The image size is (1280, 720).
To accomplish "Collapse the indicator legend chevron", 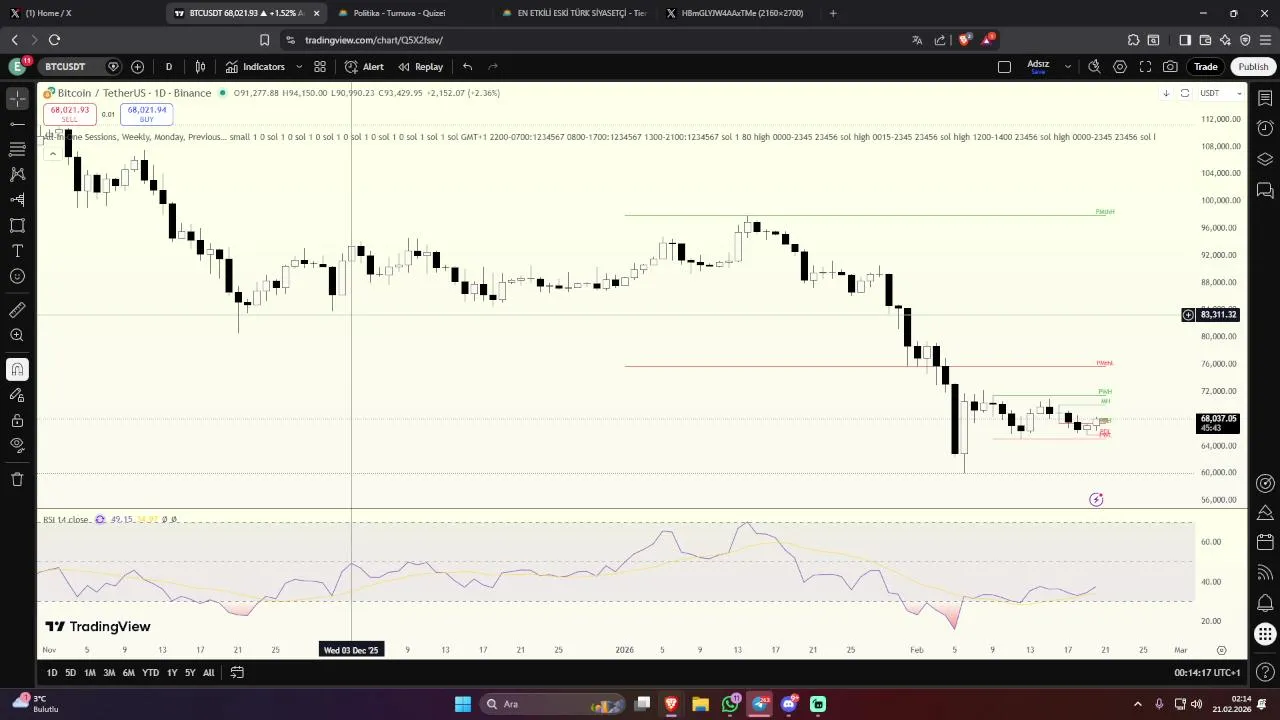I will [53, 154].
